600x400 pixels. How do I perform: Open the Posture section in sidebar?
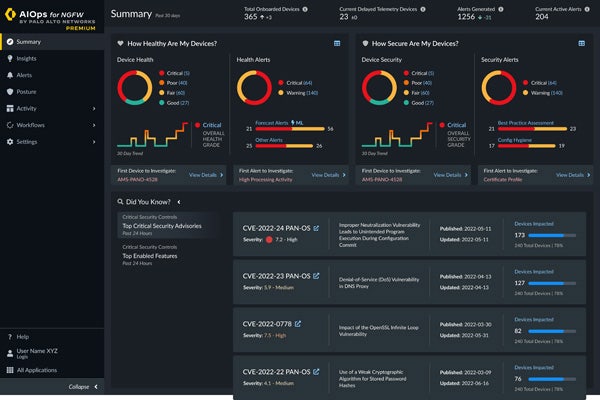click(9, 92)
